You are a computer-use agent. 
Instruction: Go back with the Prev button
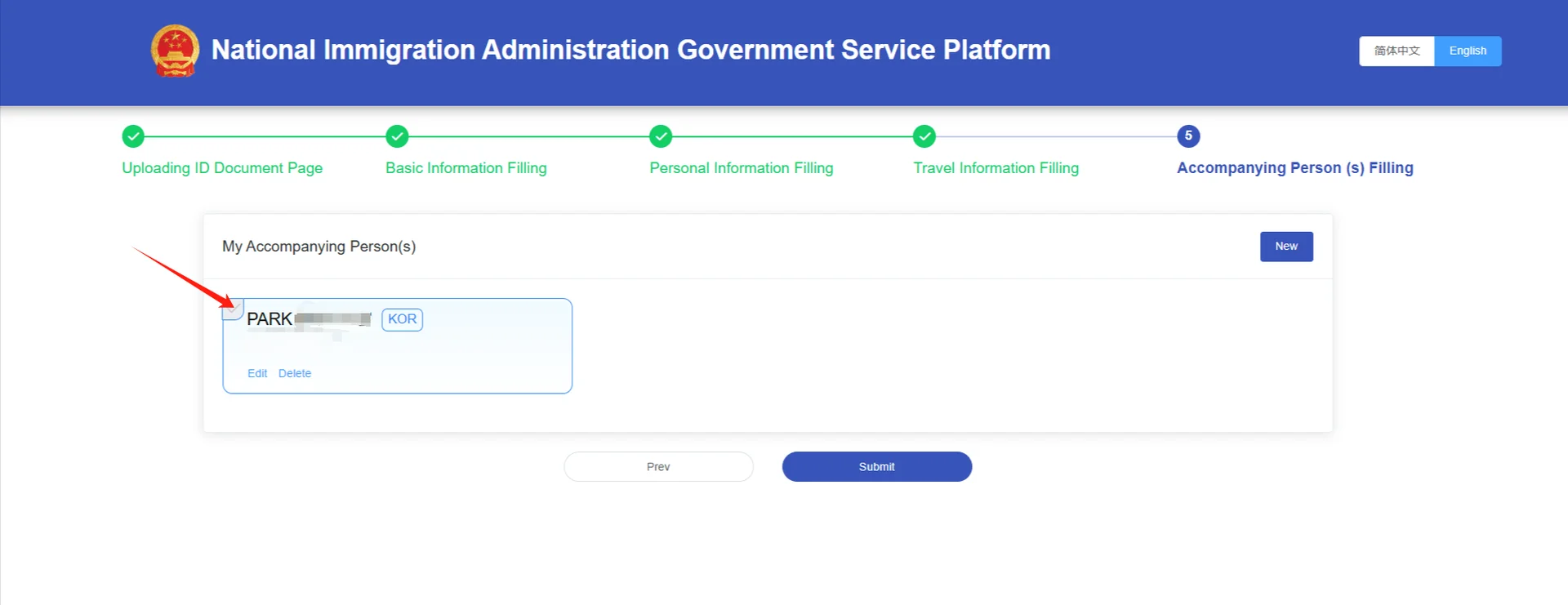coord(658,467)
